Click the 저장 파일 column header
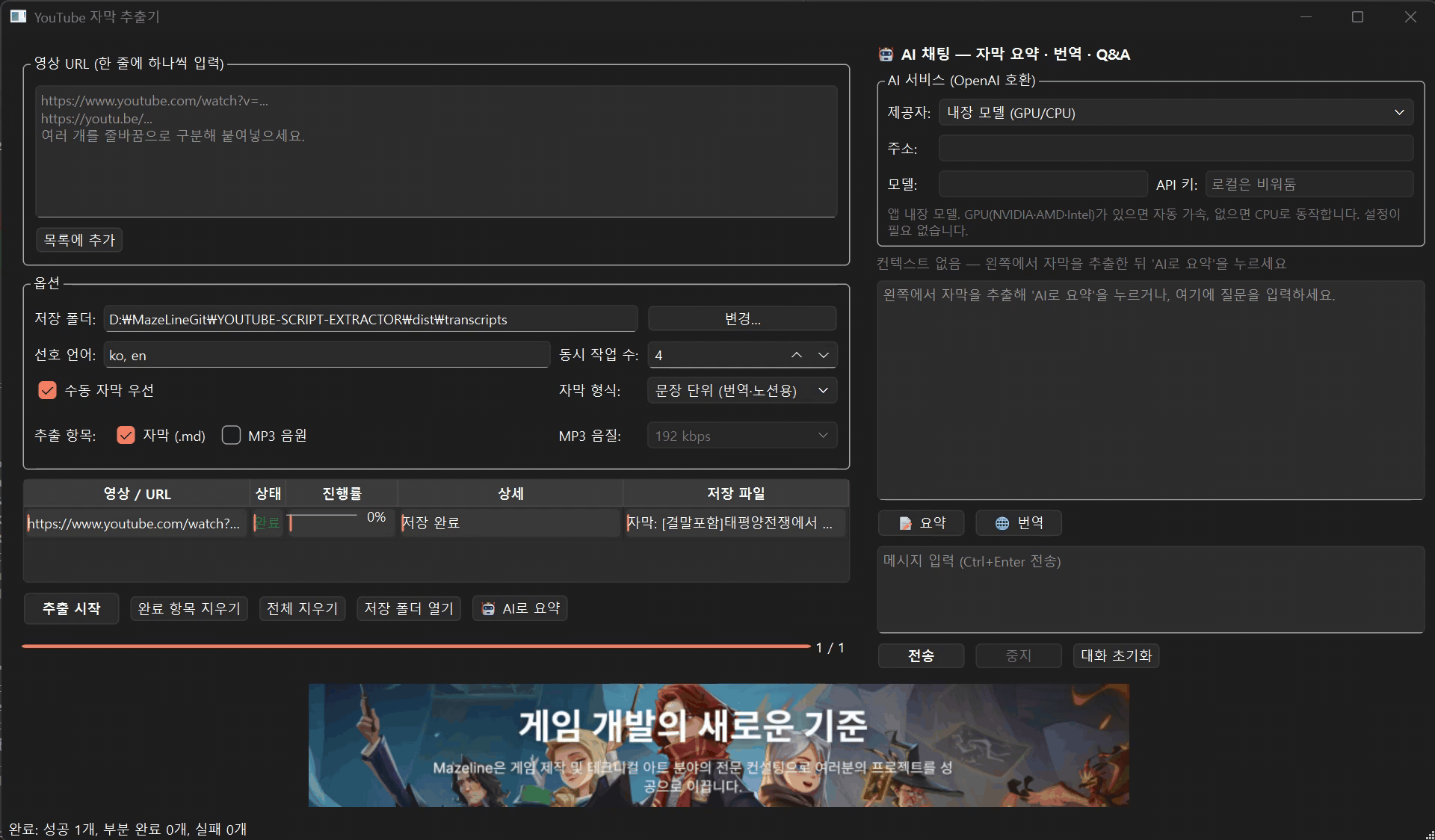 click(x=735, y=493)
